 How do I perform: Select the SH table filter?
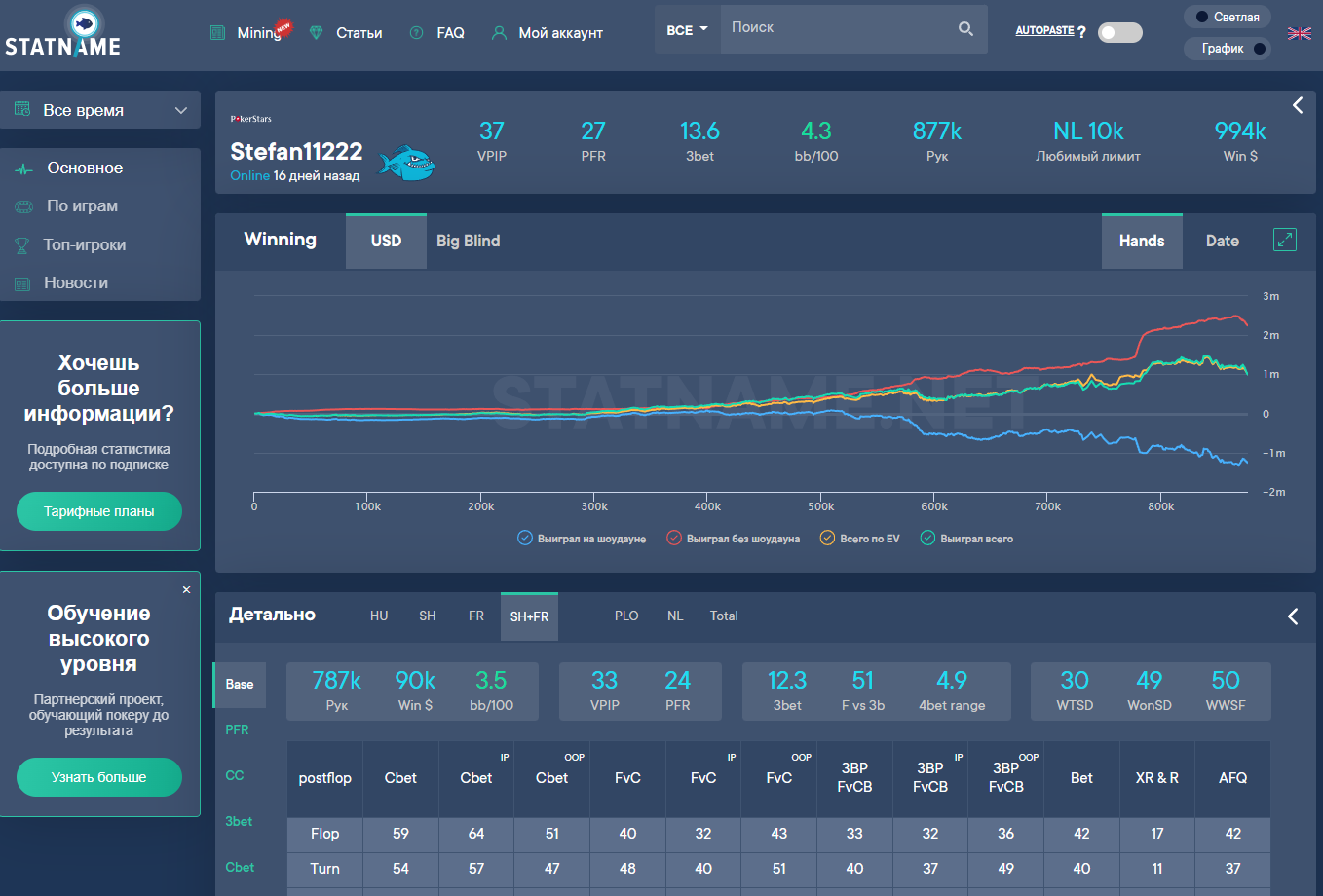(428, 616)
